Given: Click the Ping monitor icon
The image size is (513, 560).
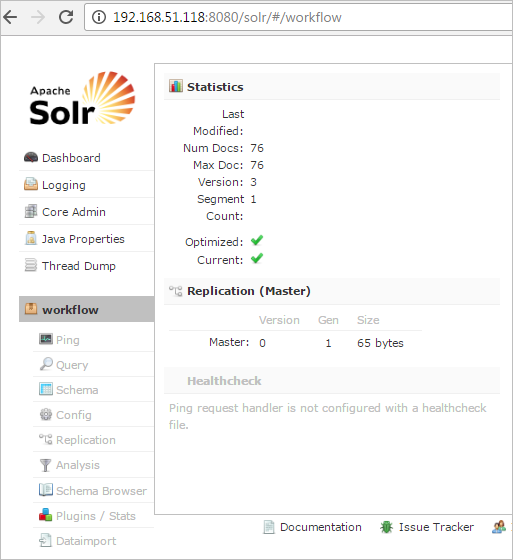Looking at the screenshot, I should coord(46,339).
